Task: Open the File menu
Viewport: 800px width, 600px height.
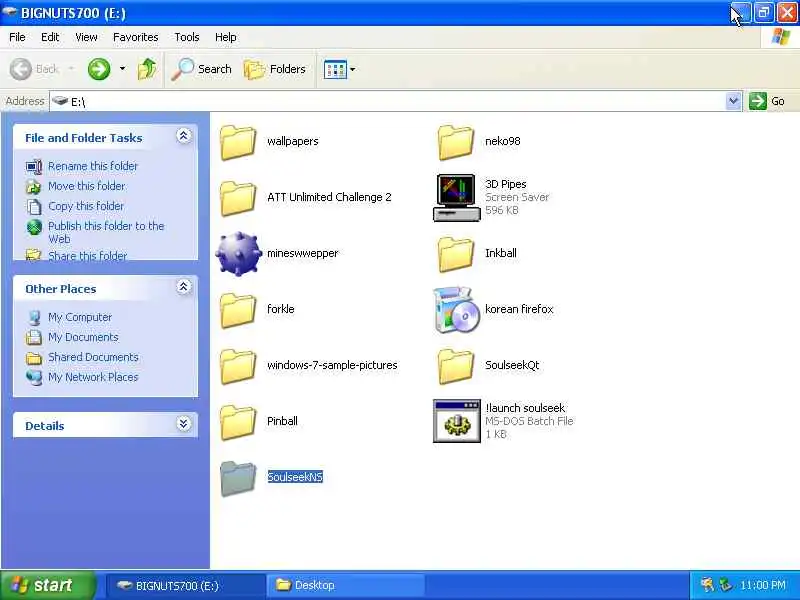Action: click(17, 37)
